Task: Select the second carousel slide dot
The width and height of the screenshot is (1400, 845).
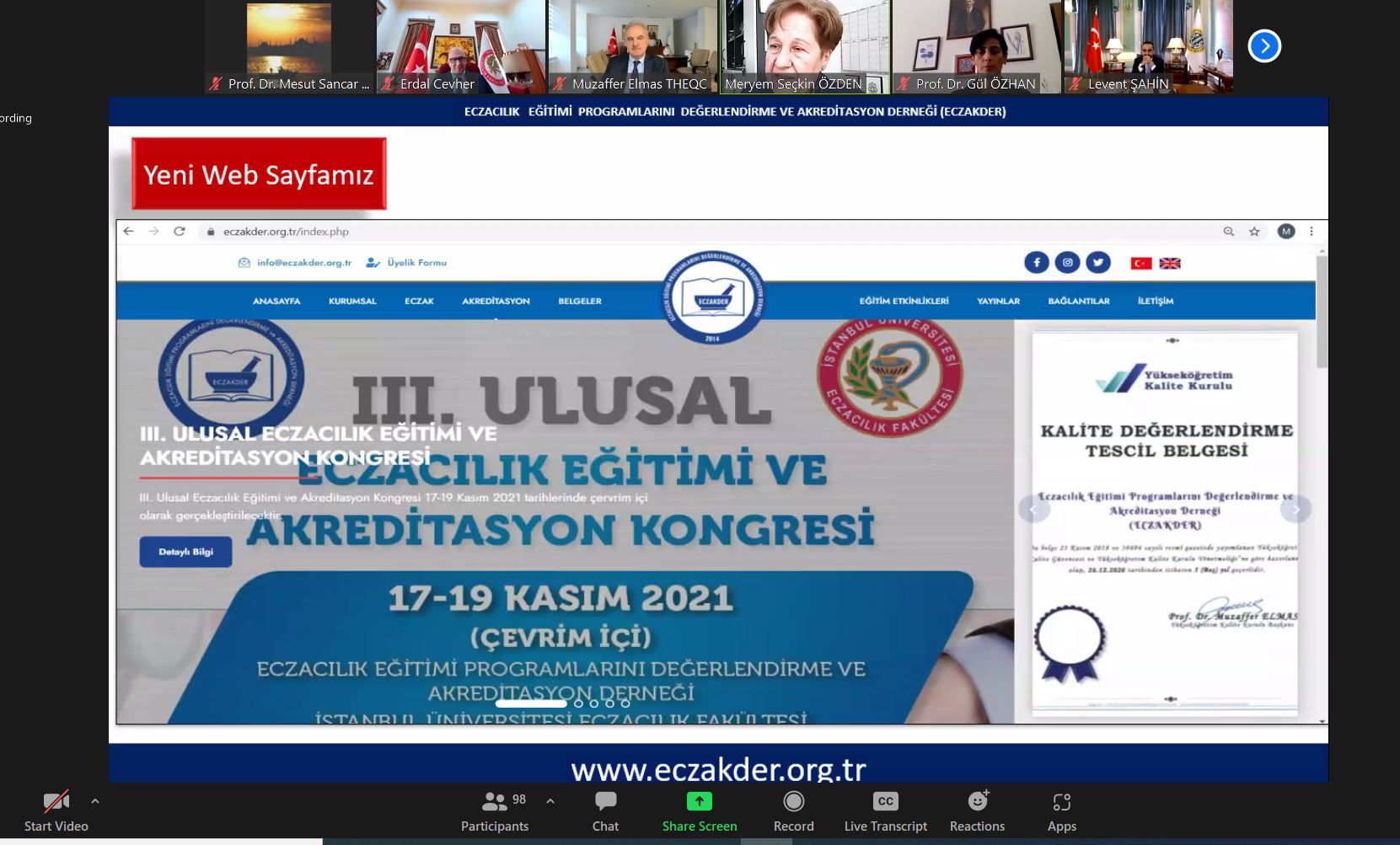Action: [x=578, y=703]
